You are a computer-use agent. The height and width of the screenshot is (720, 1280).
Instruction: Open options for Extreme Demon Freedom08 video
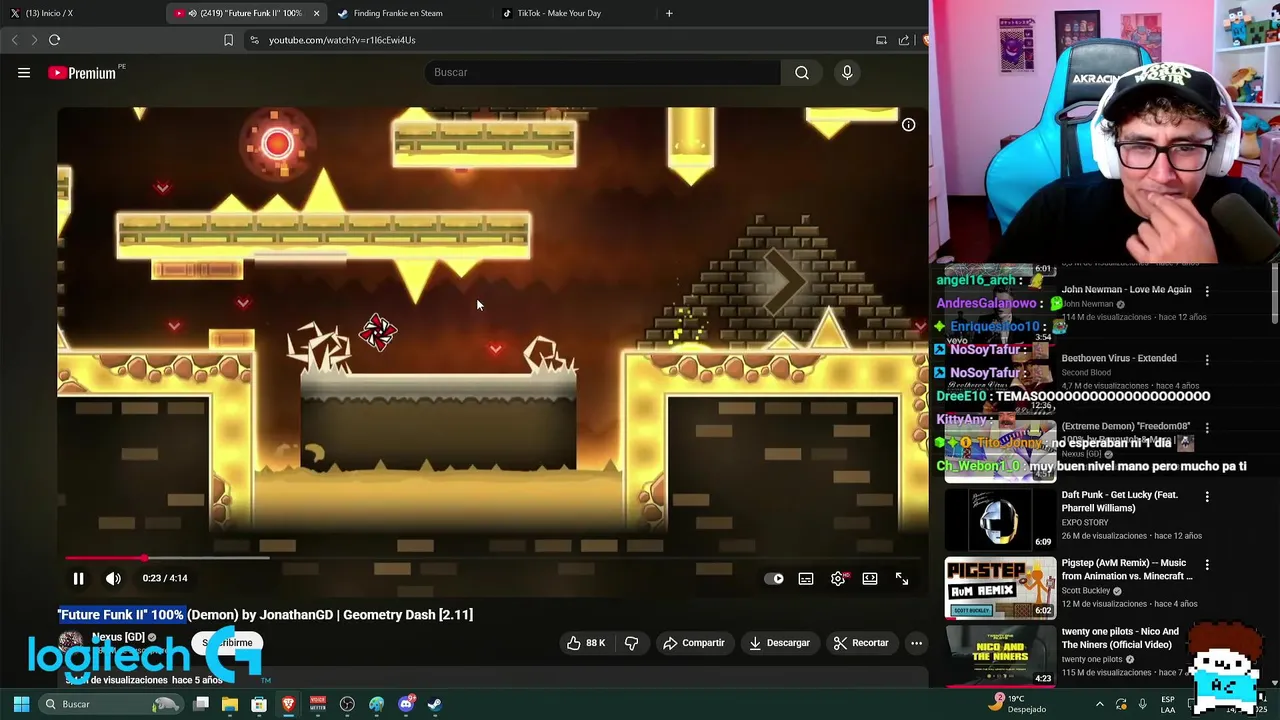[1207, 427]
